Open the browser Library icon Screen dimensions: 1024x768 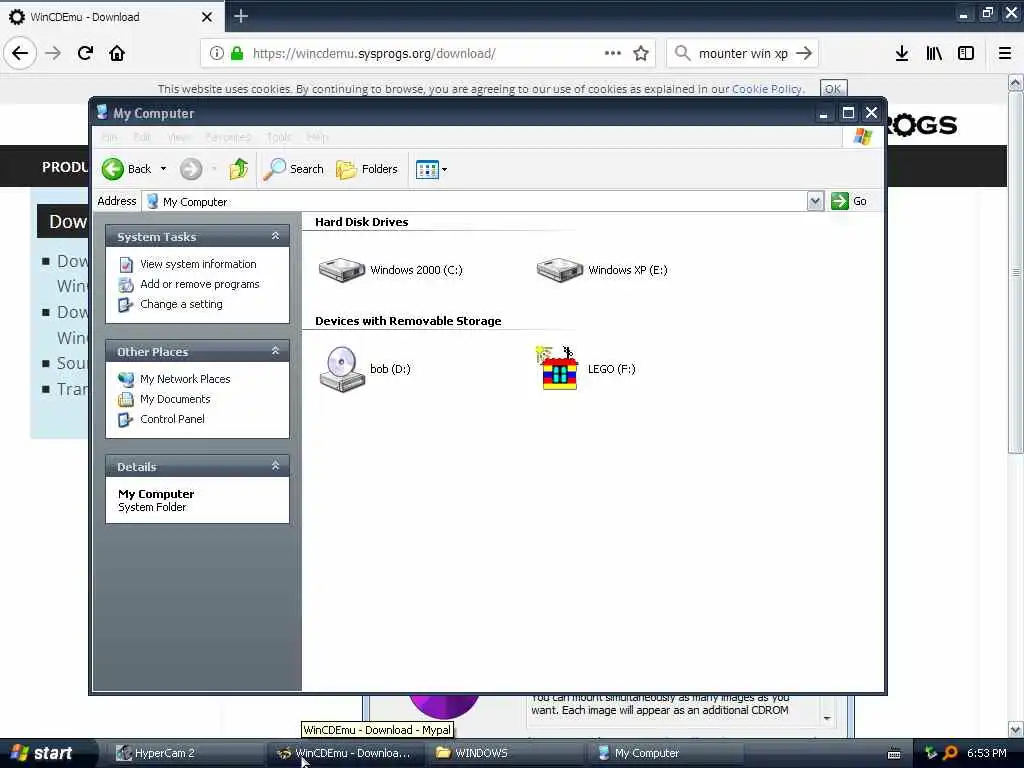pos(934,54)
